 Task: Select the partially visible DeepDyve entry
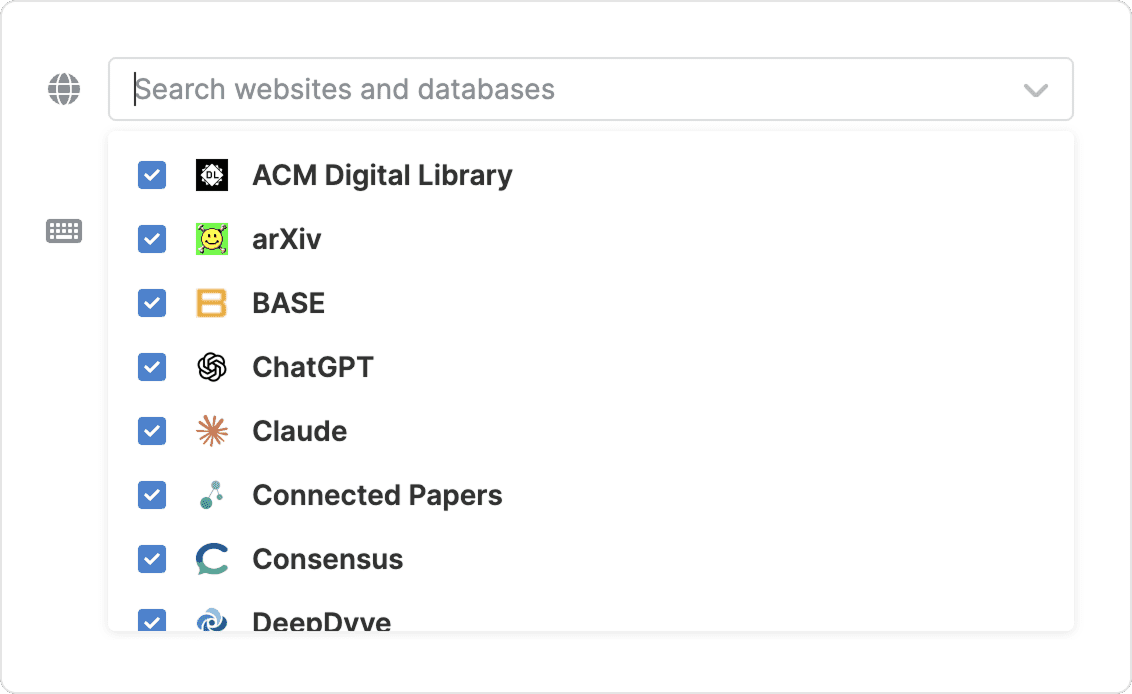[x=321, y=621]
